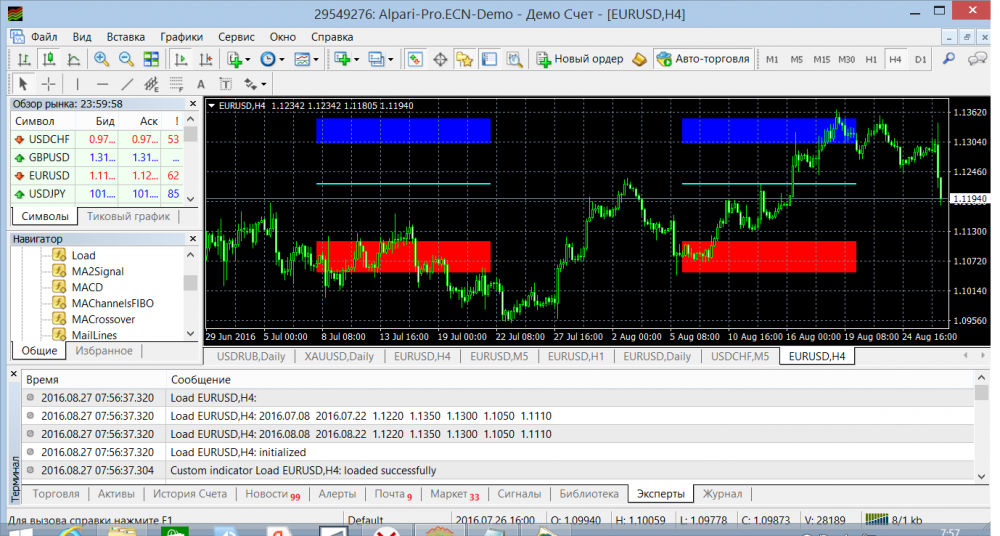The image size is (1000, 536).
Task: Select the M30 timeframe
Action: pos(846,59)
